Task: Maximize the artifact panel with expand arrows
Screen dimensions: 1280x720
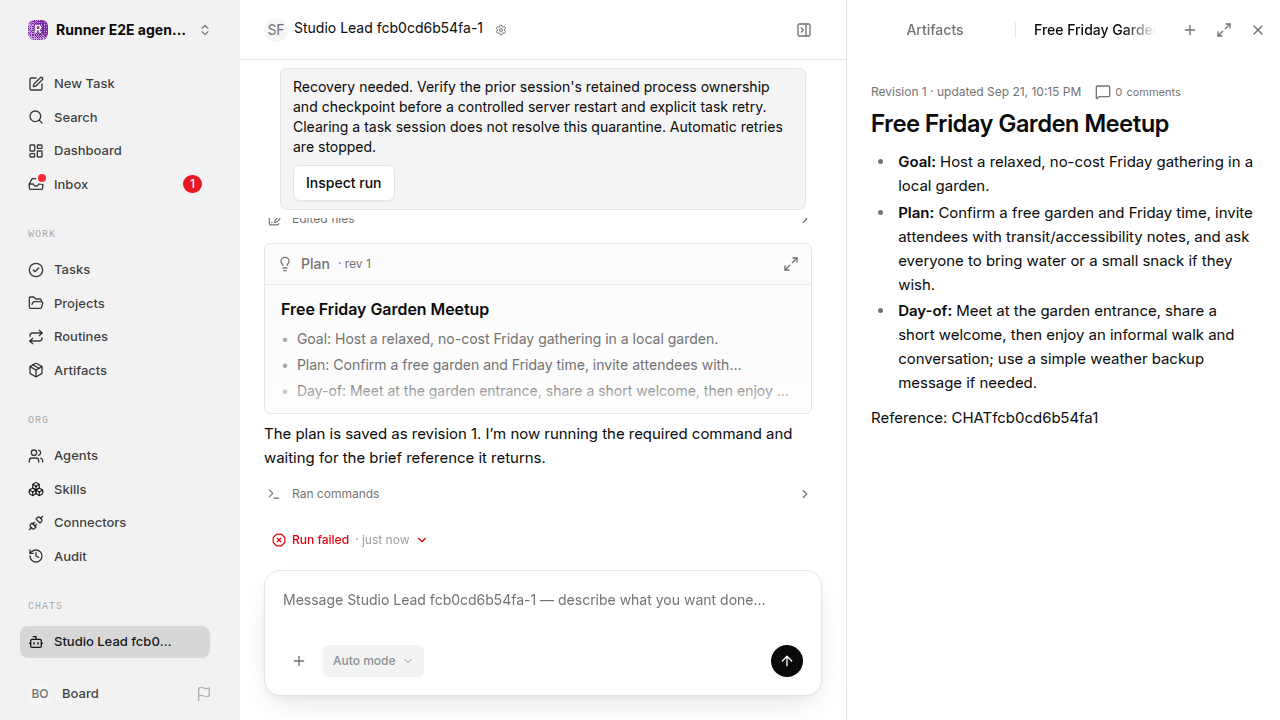Action: pyautogui.click(x=1224, y=30)
